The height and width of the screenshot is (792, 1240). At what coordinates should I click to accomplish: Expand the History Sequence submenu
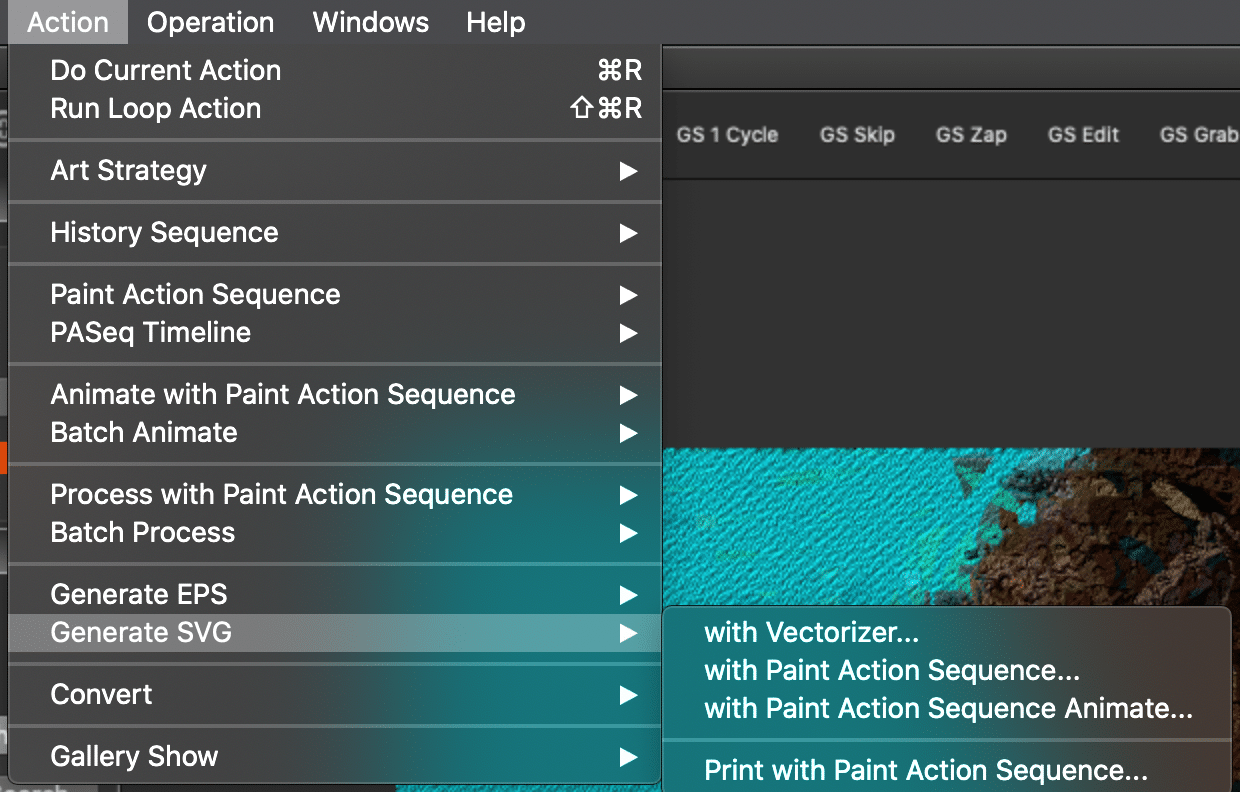335,233
